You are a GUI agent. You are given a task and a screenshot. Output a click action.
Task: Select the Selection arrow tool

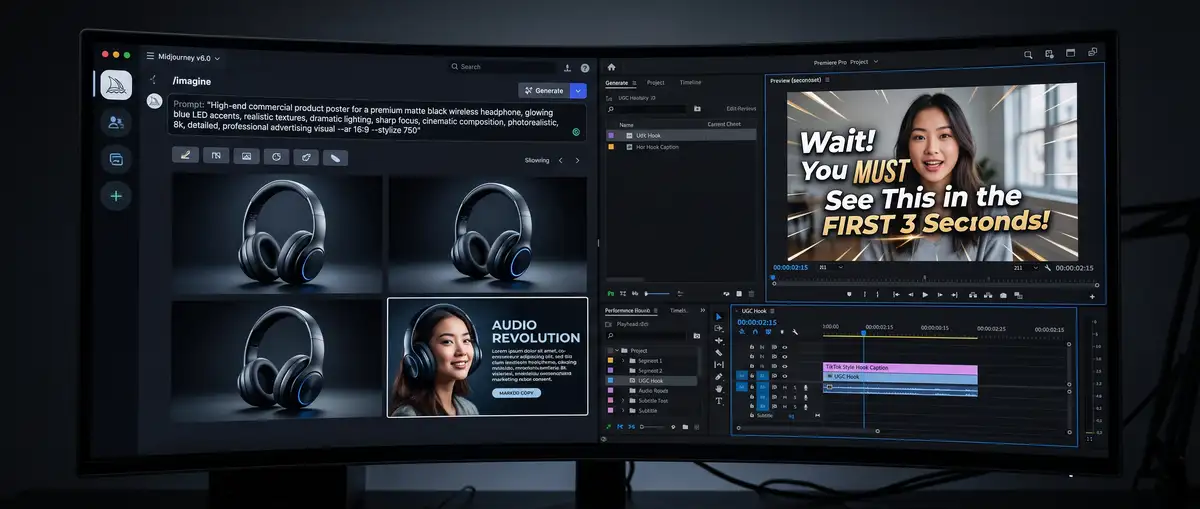(718, 318)
